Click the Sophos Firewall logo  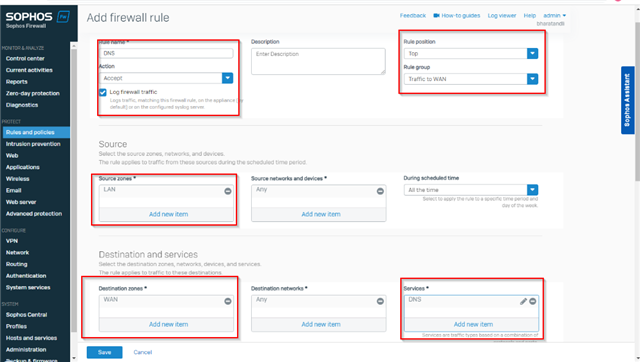pyautogui.click(x=37, y=20)
